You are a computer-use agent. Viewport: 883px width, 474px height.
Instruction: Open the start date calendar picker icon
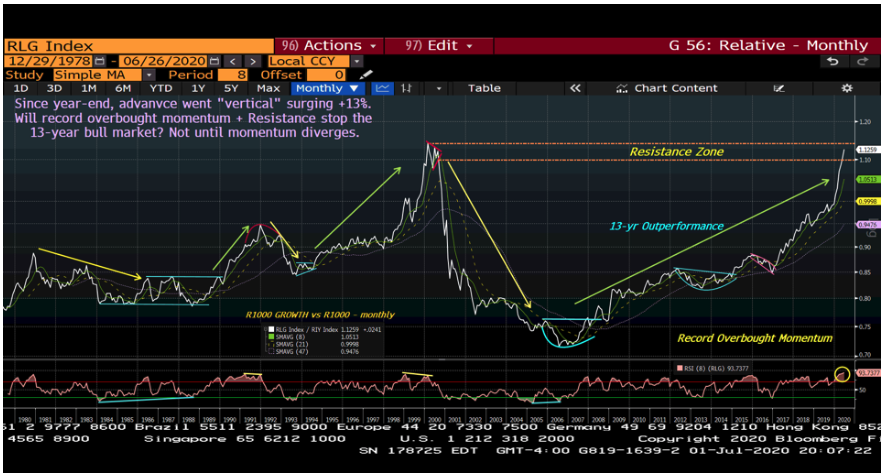tap(100, 61)
